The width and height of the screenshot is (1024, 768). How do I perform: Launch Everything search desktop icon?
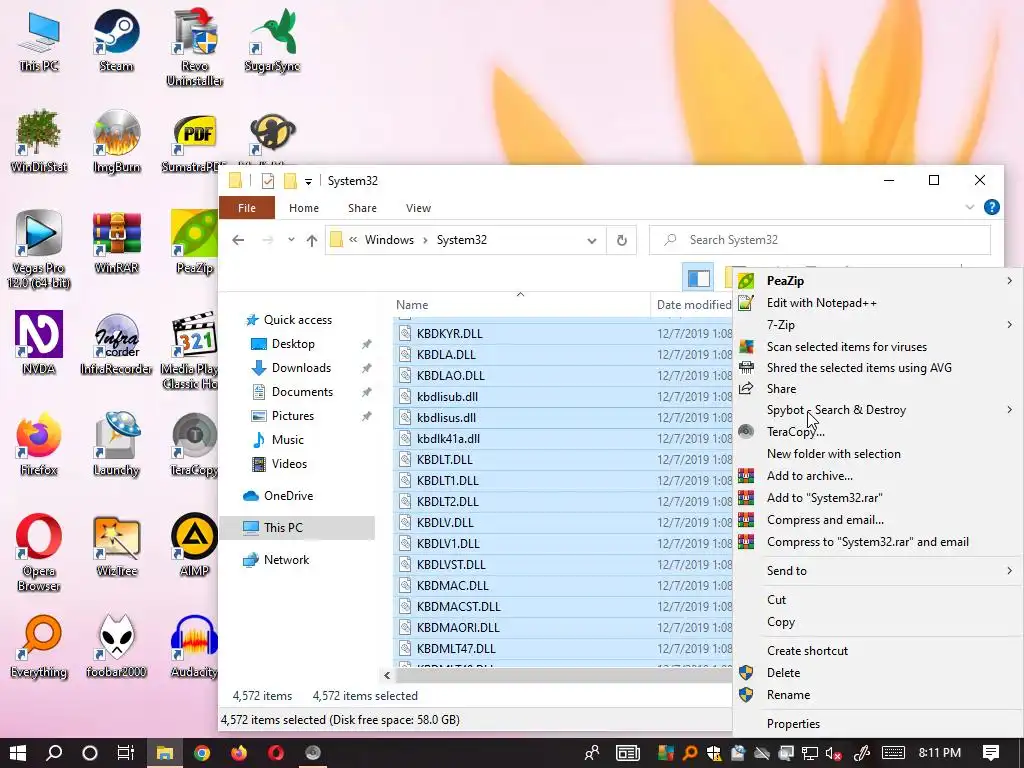coord(39,647)
